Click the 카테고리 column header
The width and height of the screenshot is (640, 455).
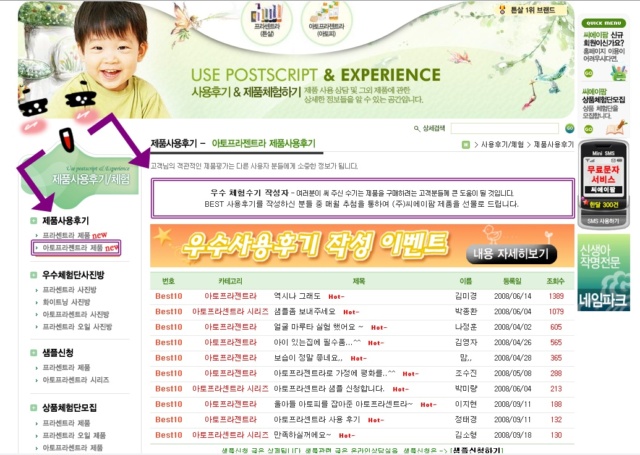coord(230,281)
